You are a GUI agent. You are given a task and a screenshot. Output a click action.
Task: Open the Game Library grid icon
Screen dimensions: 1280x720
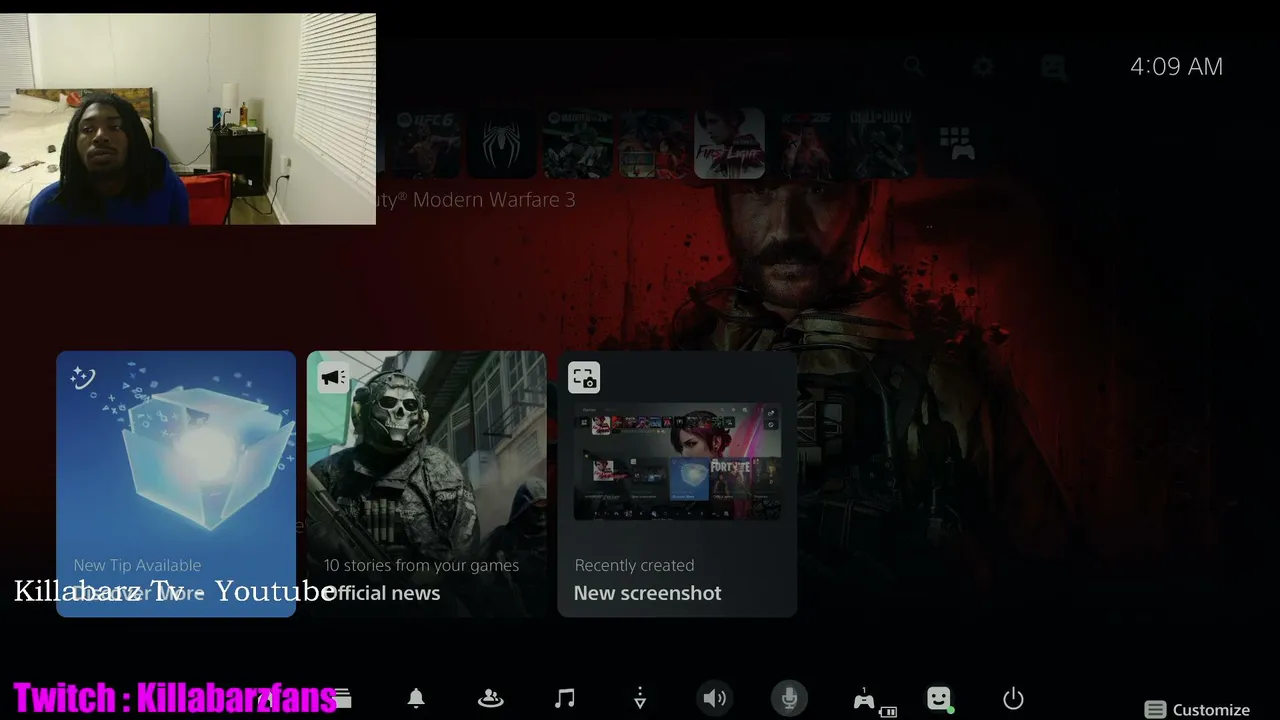[957, 143]
